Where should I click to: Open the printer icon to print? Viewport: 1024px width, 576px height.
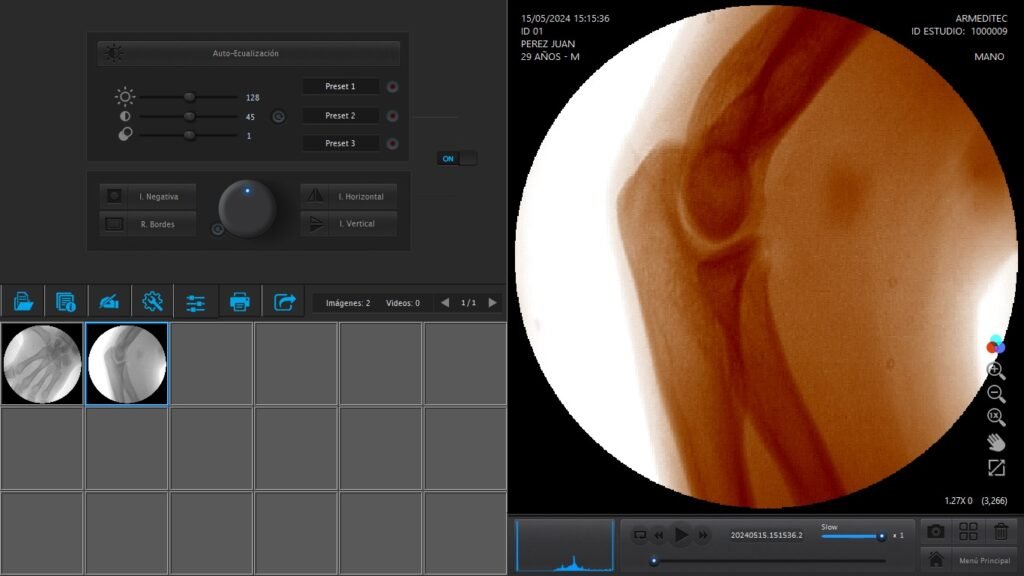tap(239, 301)
